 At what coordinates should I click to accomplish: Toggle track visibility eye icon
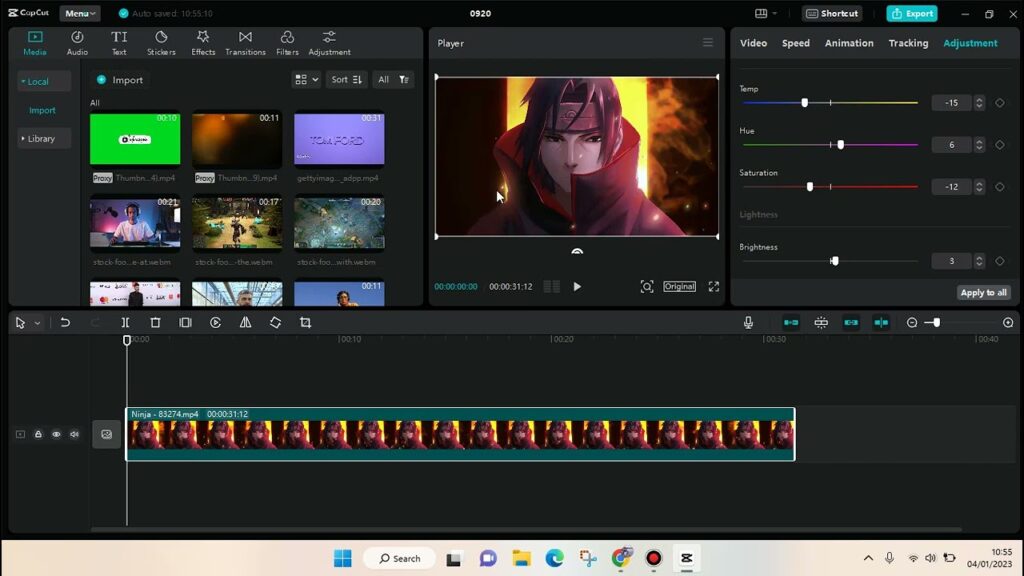coord(56,434)
